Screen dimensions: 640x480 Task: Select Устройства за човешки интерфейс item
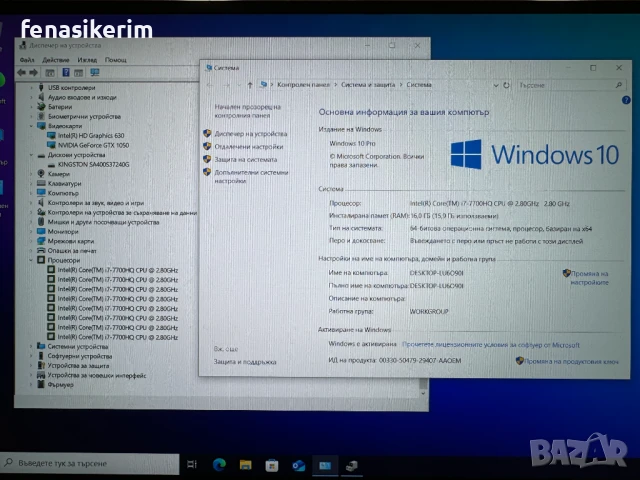point(97,376)
